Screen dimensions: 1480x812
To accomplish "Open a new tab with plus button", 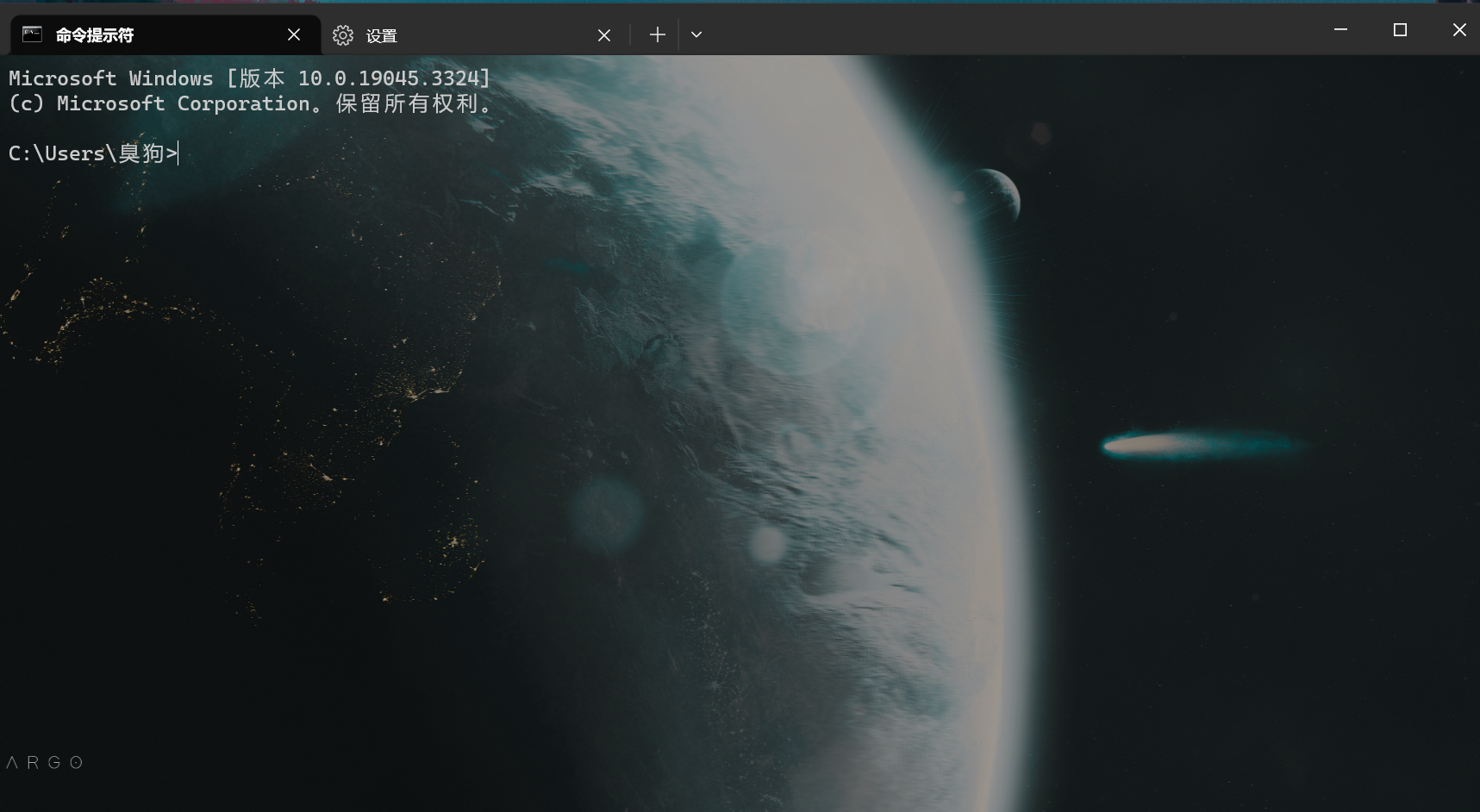I will (x=657, y=35).
